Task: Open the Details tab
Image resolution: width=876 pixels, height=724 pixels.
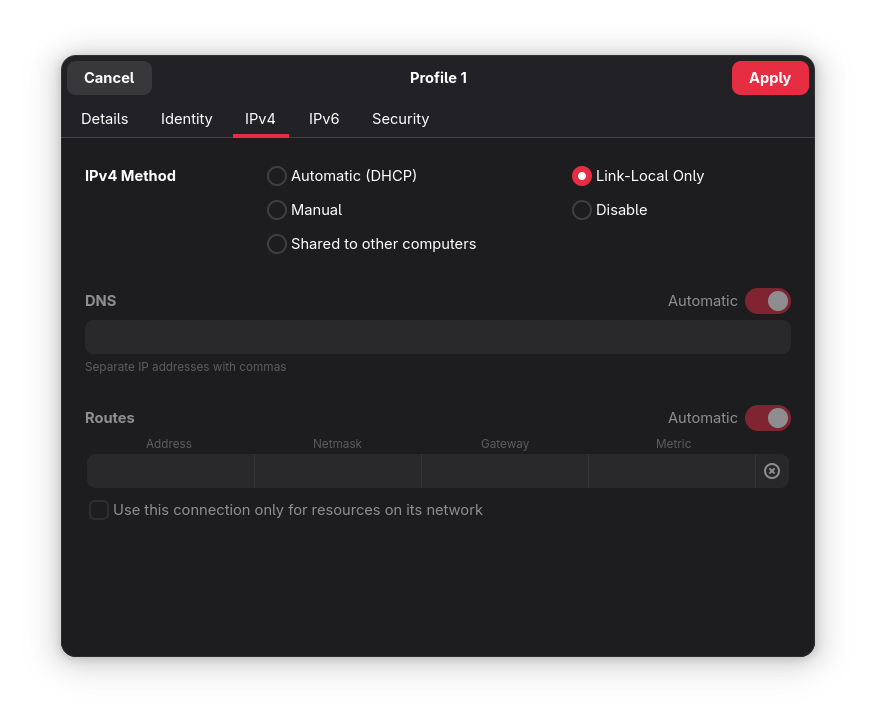Action: click(x=105, y=119)
